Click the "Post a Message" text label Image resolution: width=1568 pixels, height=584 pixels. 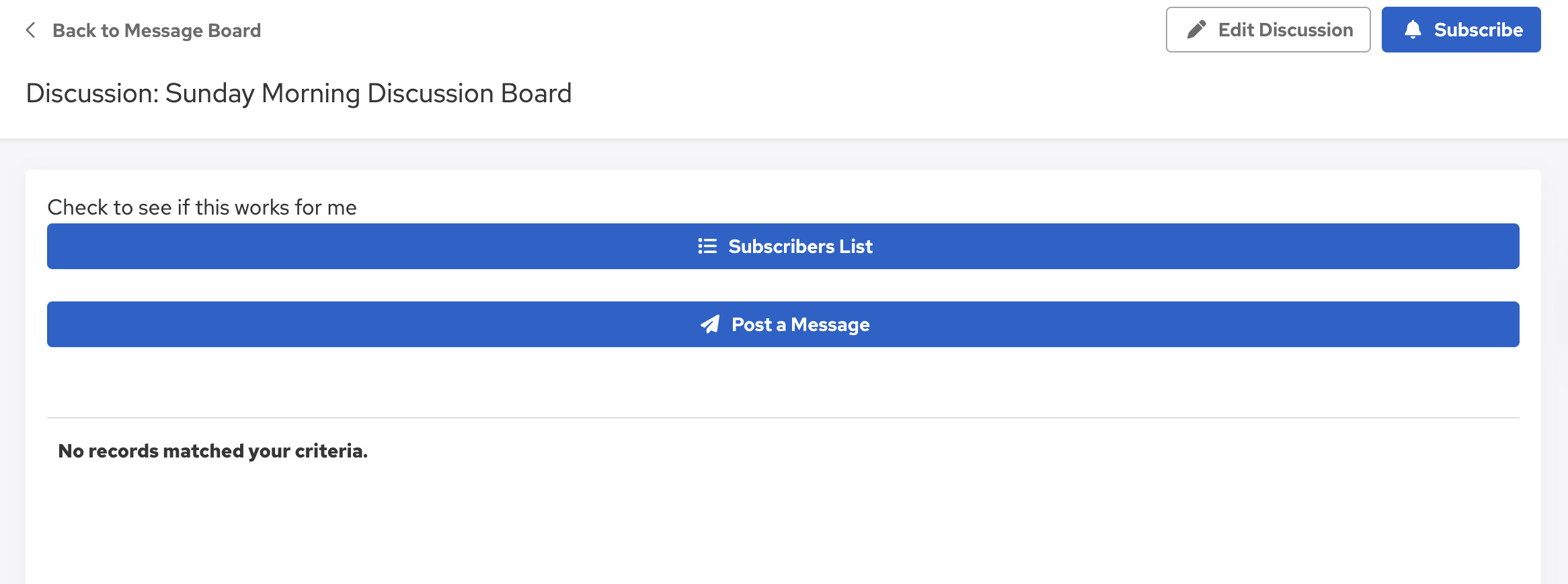pyautogui.click(x=800, y=324)
